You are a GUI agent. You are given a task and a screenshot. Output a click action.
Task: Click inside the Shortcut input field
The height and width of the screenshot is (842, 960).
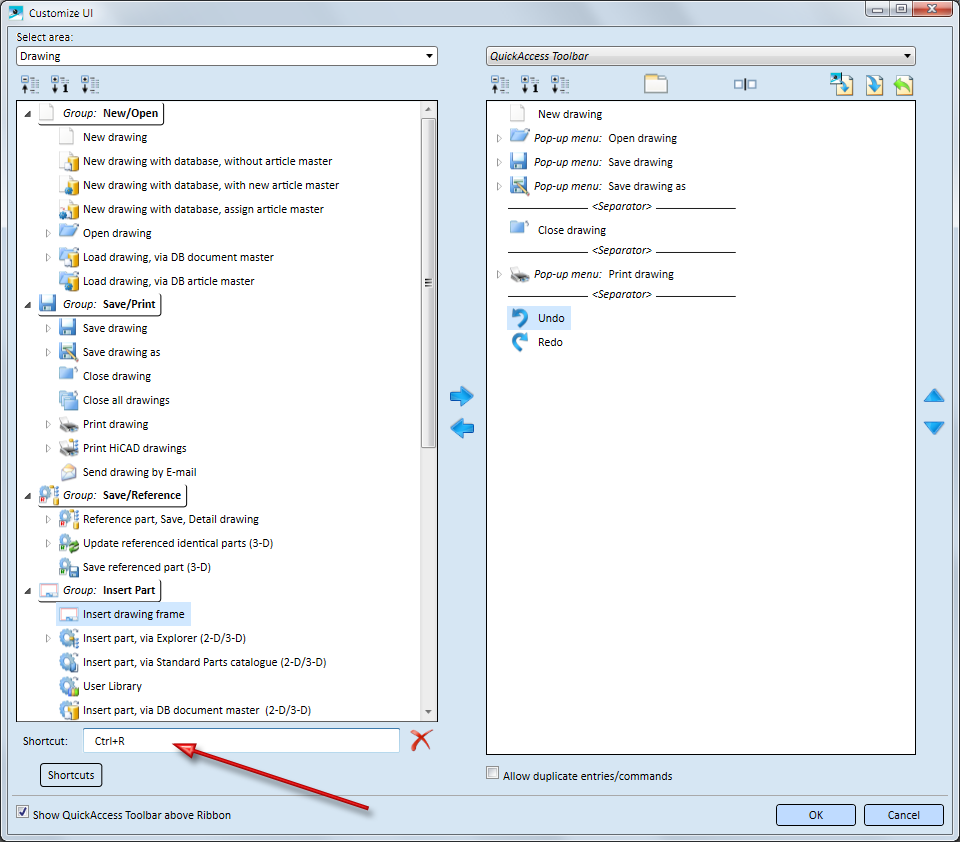click(x=241, y=740)
